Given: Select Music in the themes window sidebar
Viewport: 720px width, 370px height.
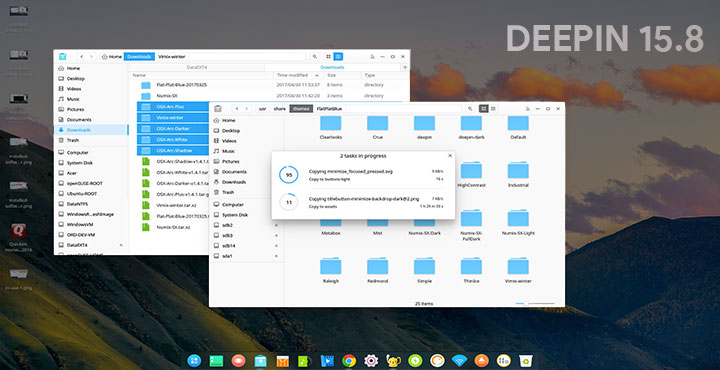Looking at the screenshot, I should (x=229, y=151).
